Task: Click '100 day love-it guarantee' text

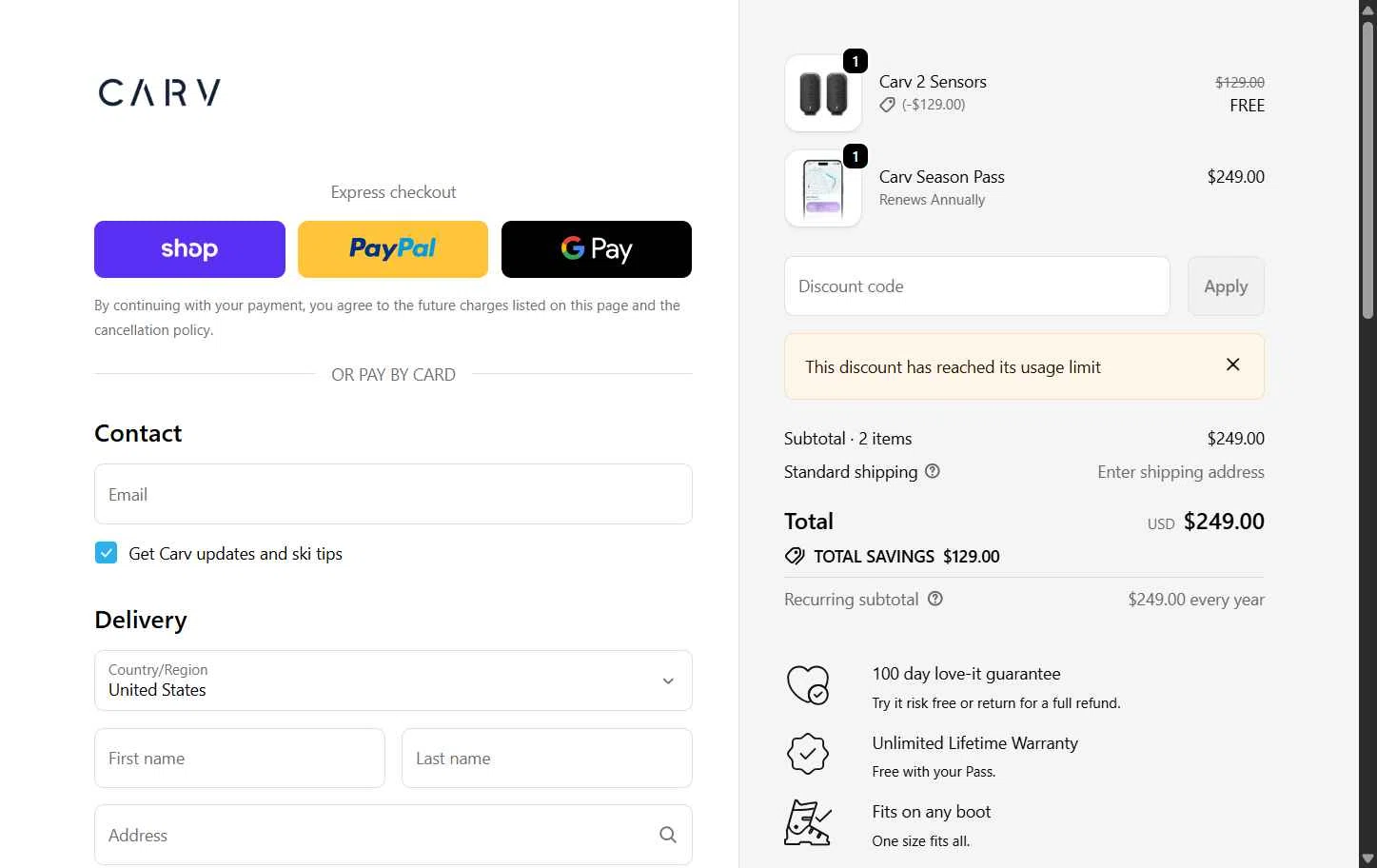Action: tap(966, 674)
